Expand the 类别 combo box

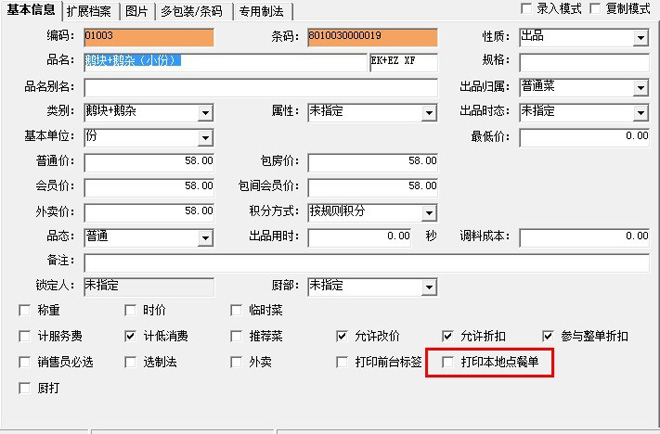204,113
